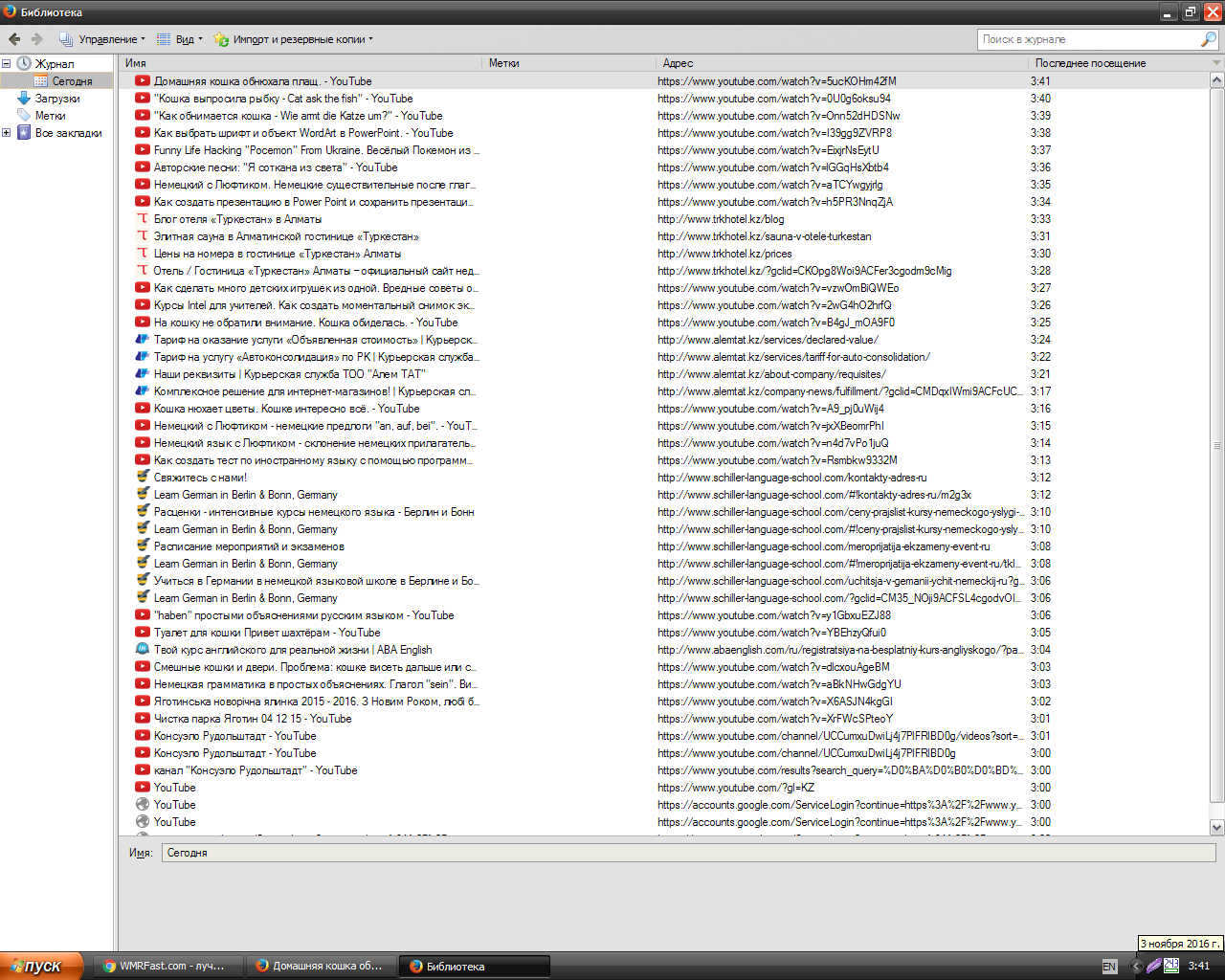The width and height of the screenshot is (1225, 980).
Task: Go back using the toolbar back arrow
Action: [x=14, y=39]
